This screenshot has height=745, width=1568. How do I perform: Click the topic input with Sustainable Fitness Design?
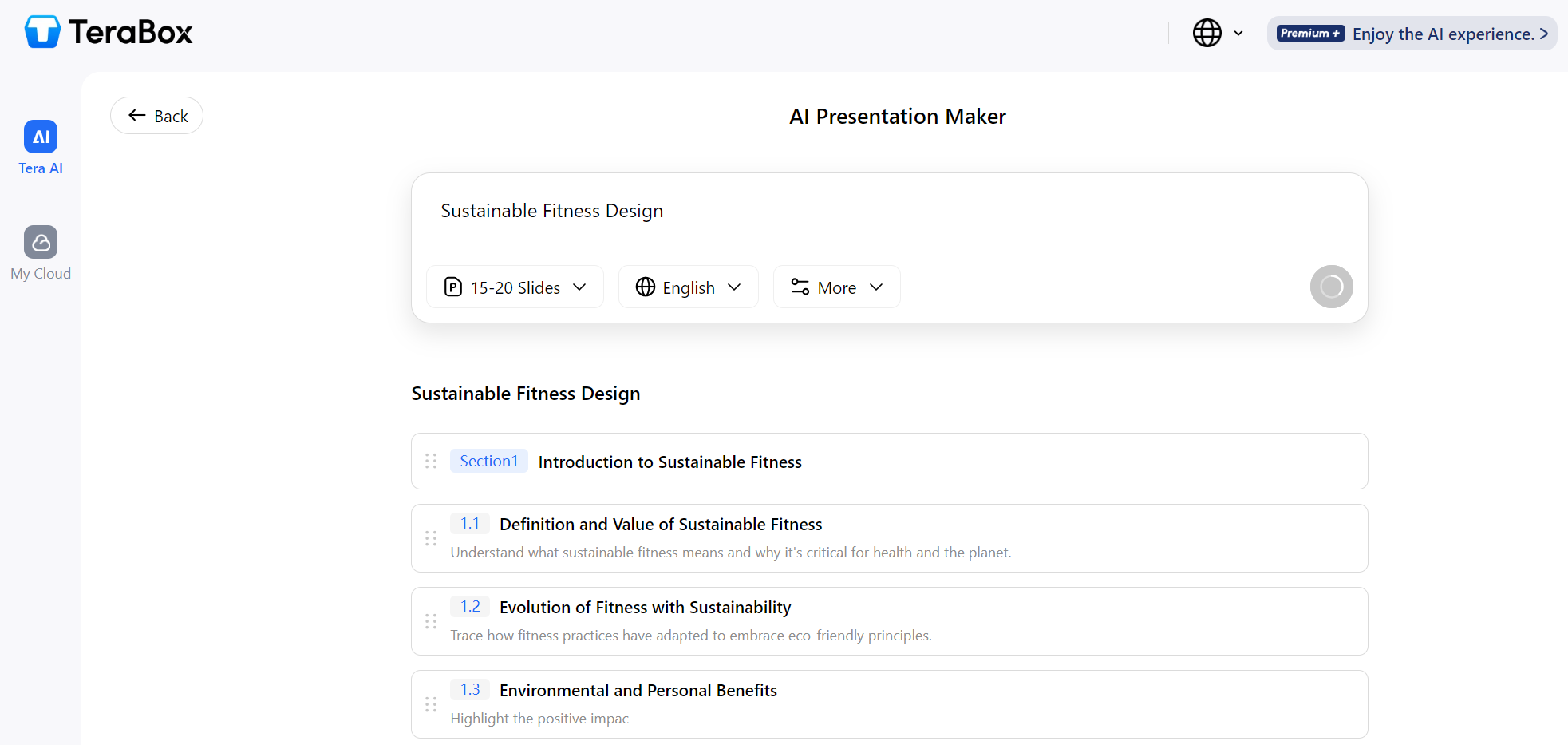tap(890, 211)
